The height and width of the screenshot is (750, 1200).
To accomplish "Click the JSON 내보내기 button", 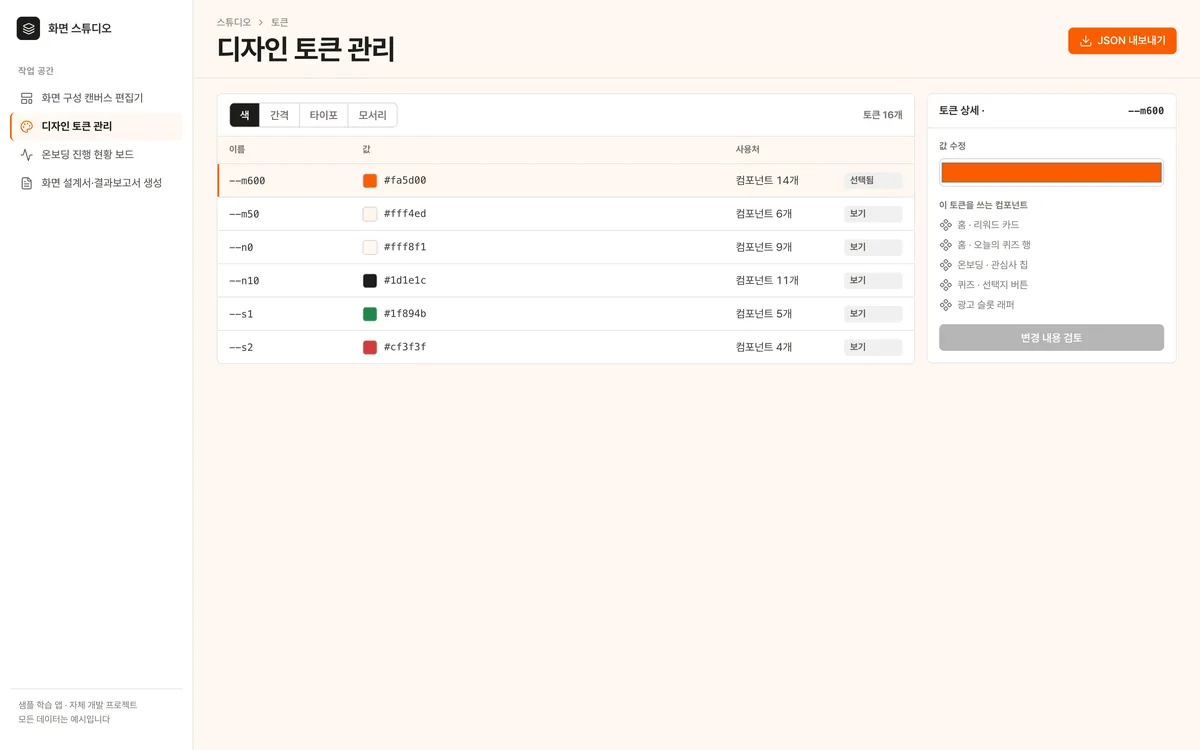I will [1122, 41].
